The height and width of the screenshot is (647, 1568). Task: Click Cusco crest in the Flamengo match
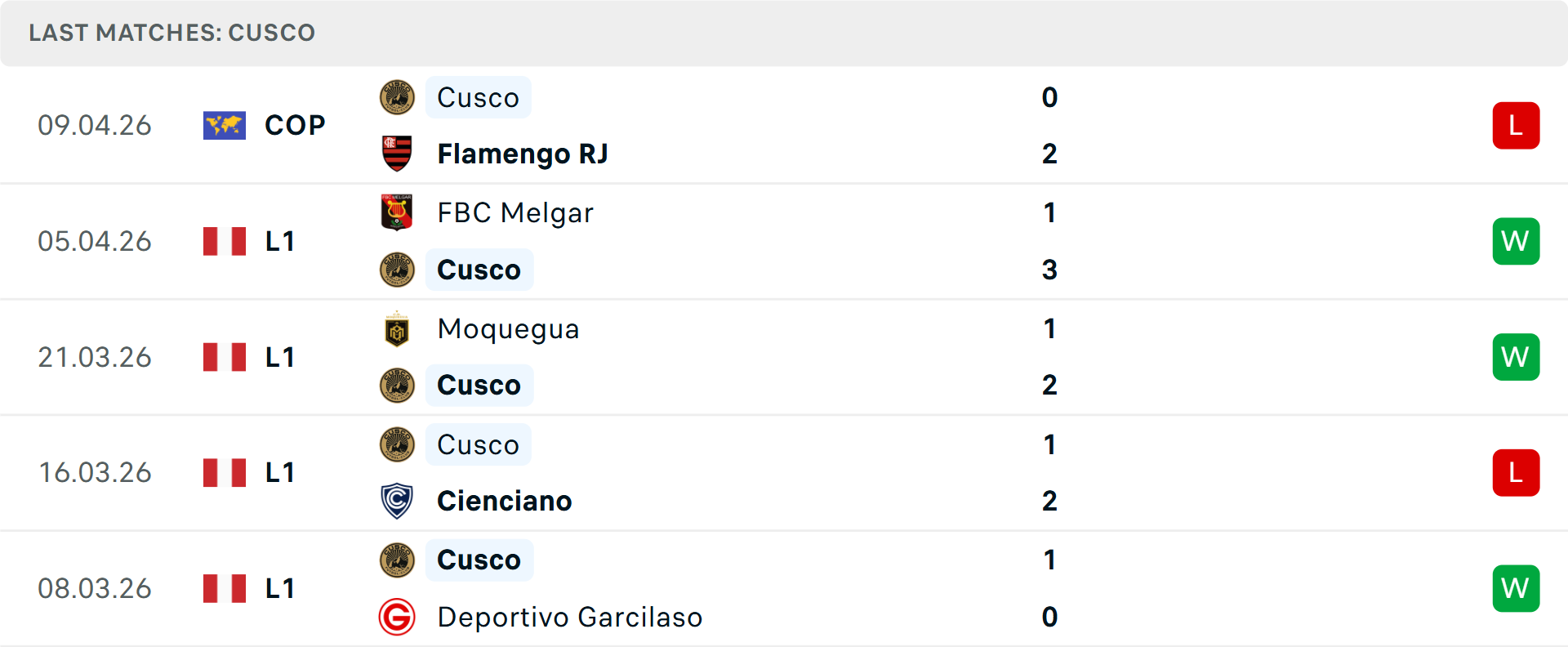coord(397,97)
